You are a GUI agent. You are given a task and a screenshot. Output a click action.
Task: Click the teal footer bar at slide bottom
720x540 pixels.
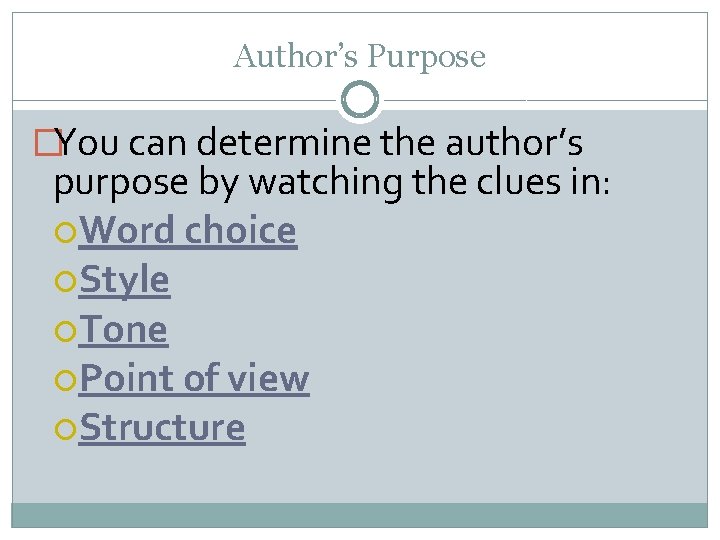360,515
